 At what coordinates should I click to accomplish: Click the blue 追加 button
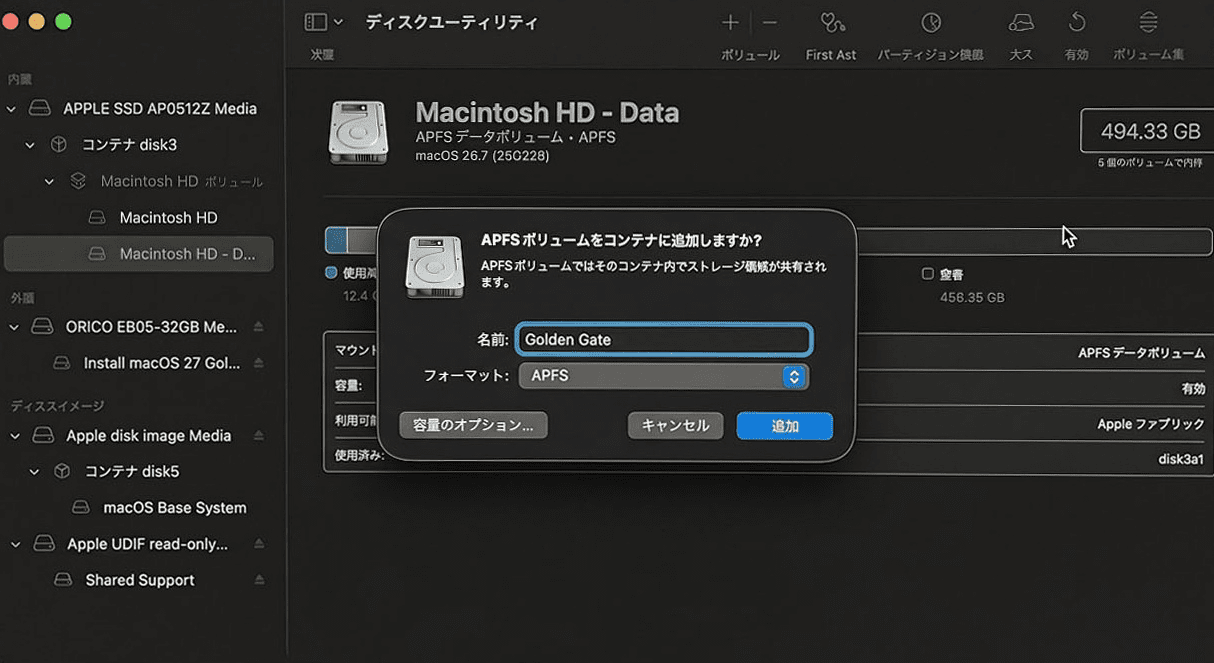tap(785, 425)
